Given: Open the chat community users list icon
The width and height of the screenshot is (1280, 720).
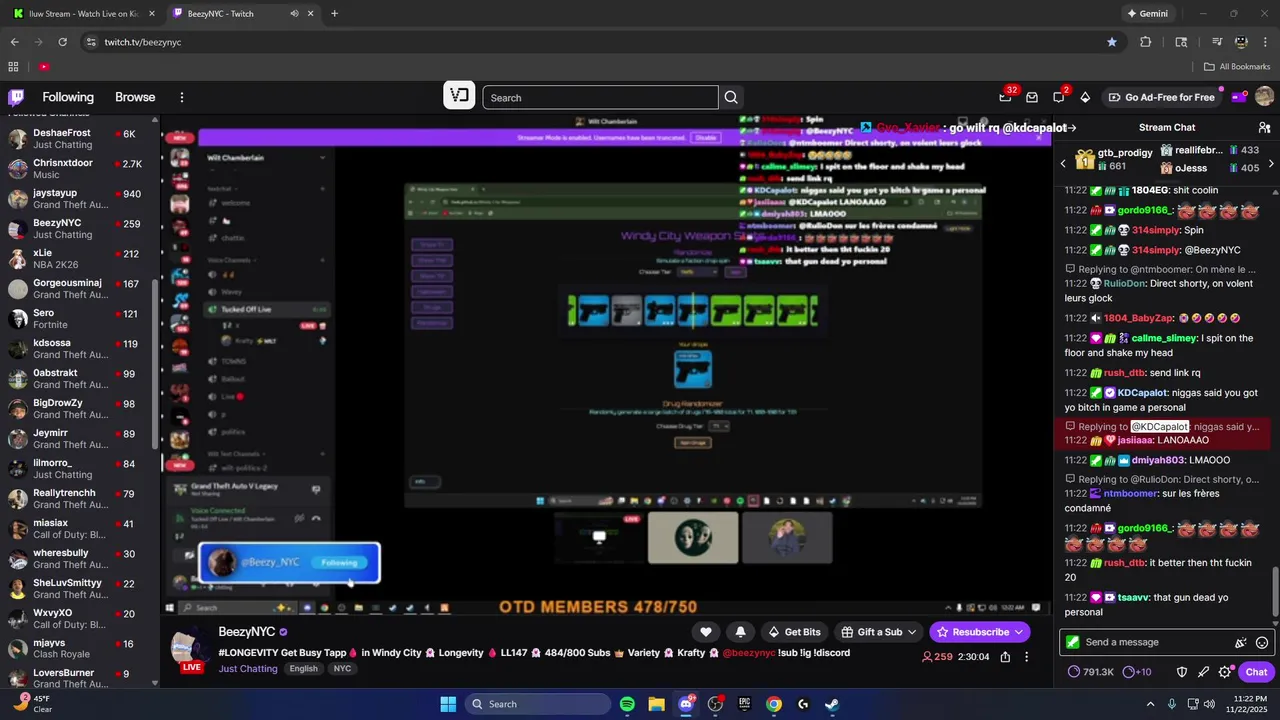Looking at the screenshot, I should click(1264, 128).
